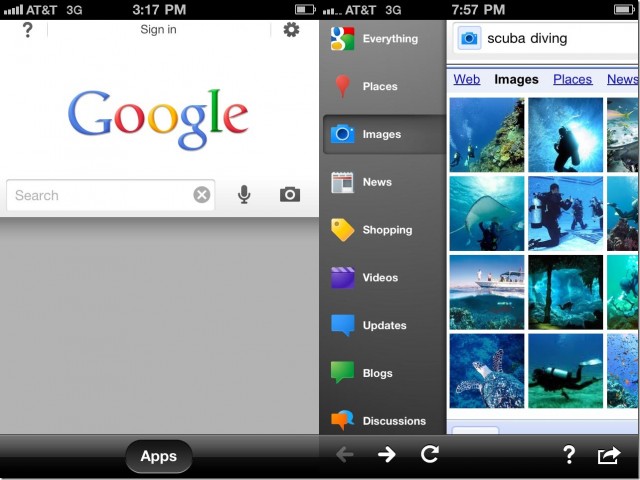Tap Sign in at top
Viewport: 640px width, 480px height.
[158, 29]
